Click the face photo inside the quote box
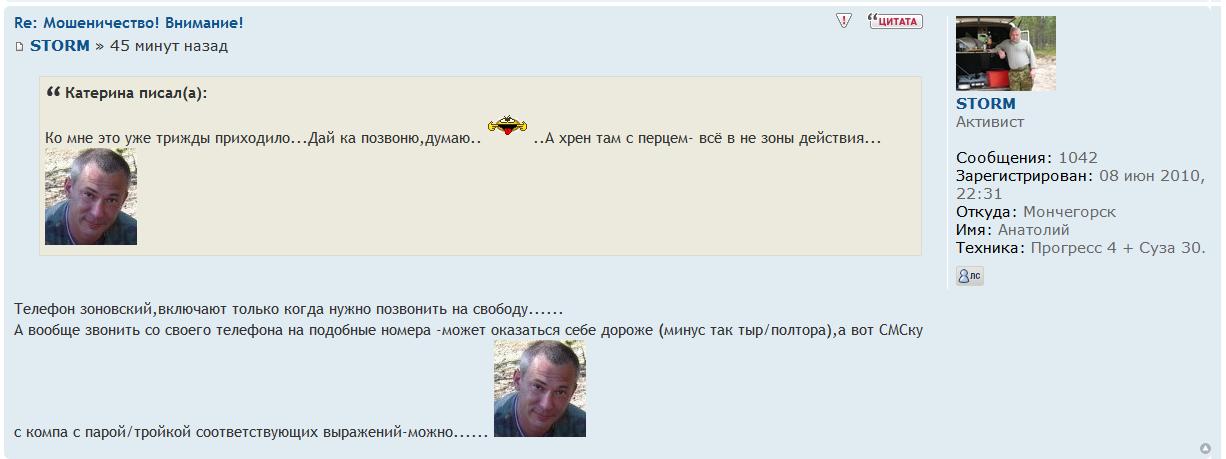 pyautogui.click(x=91, y=197)
